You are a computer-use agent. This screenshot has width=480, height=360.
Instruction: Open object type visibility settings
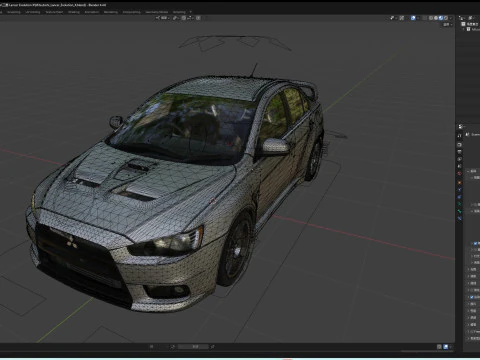tap(393, 18)
